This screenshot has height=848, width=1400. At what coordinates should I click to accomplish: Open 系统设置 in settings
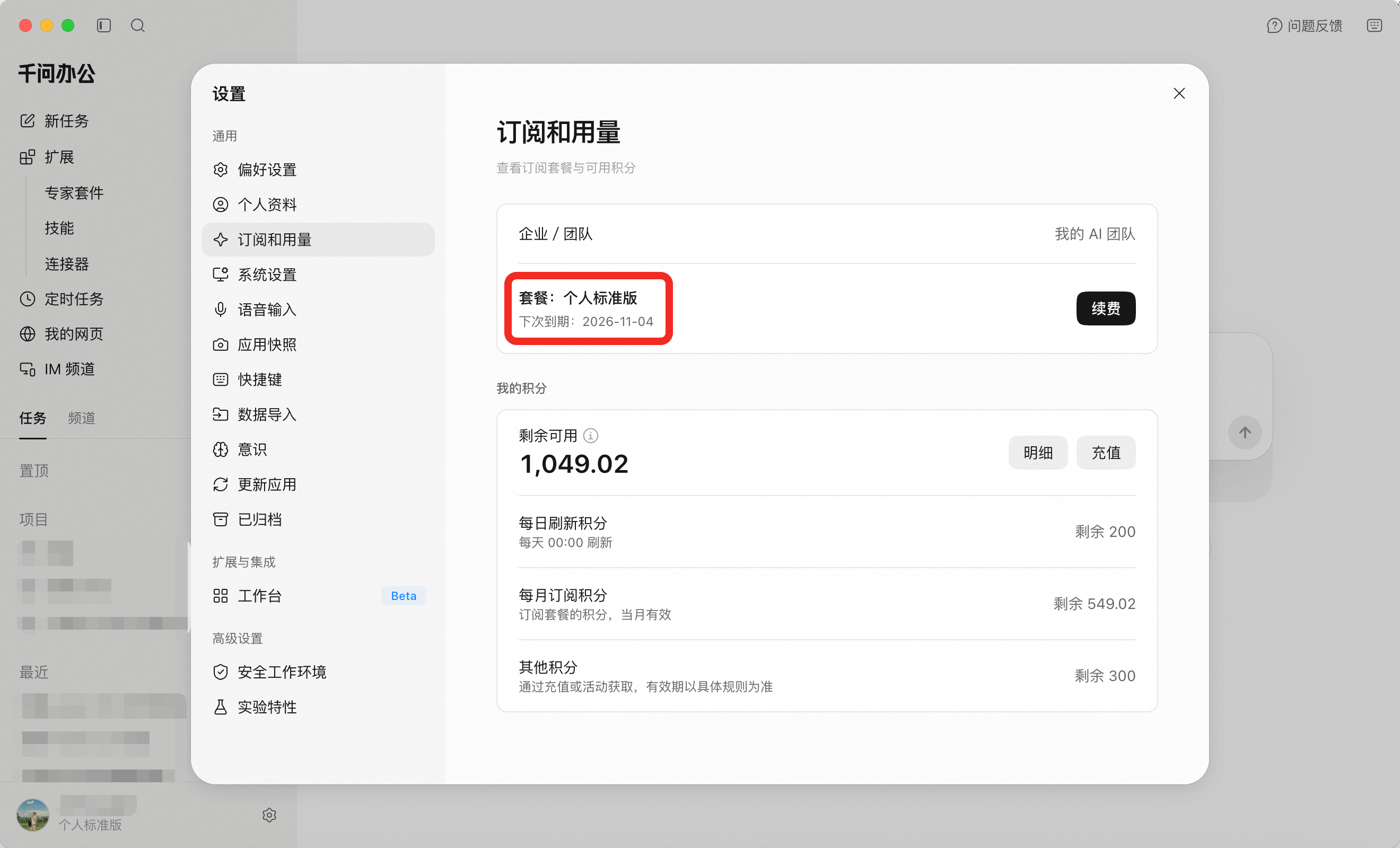pyautogui.click(x=318, y=275)
